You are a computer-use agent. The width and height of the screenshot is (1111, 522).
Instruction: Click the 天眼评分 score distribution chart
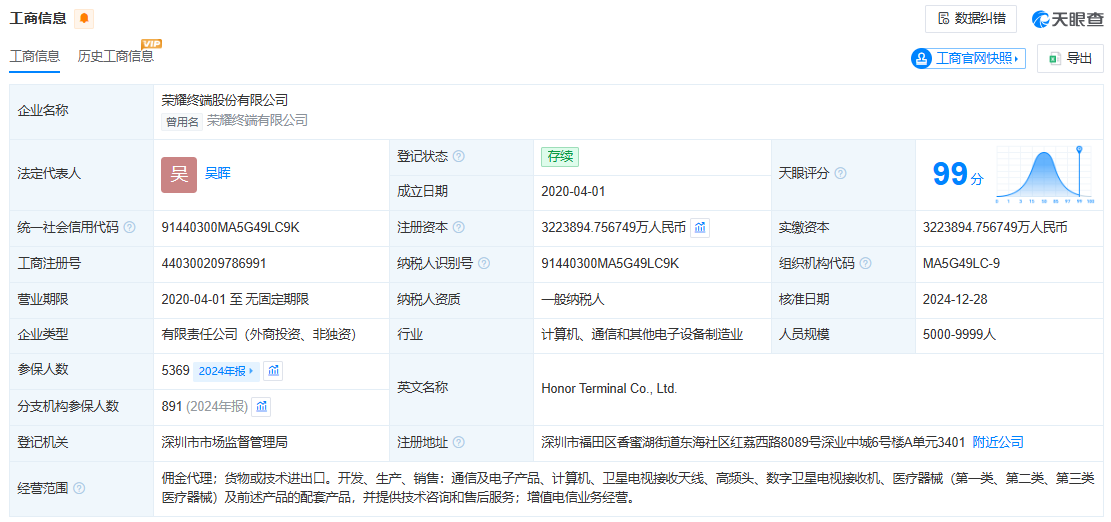click(1042, 174)
